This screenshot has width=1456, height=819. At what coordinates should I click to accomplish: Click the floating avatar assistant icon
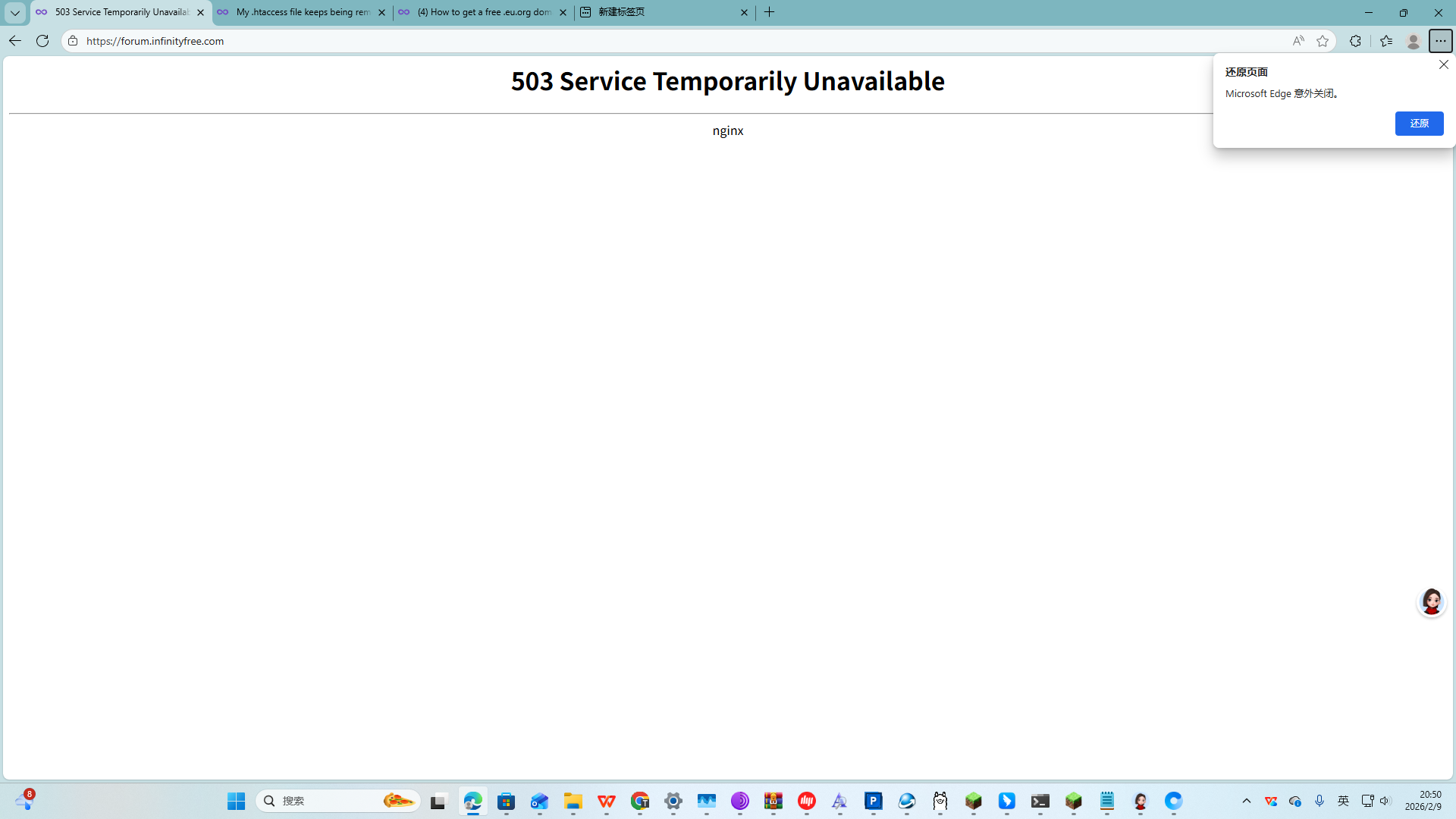click(1431, 602)
